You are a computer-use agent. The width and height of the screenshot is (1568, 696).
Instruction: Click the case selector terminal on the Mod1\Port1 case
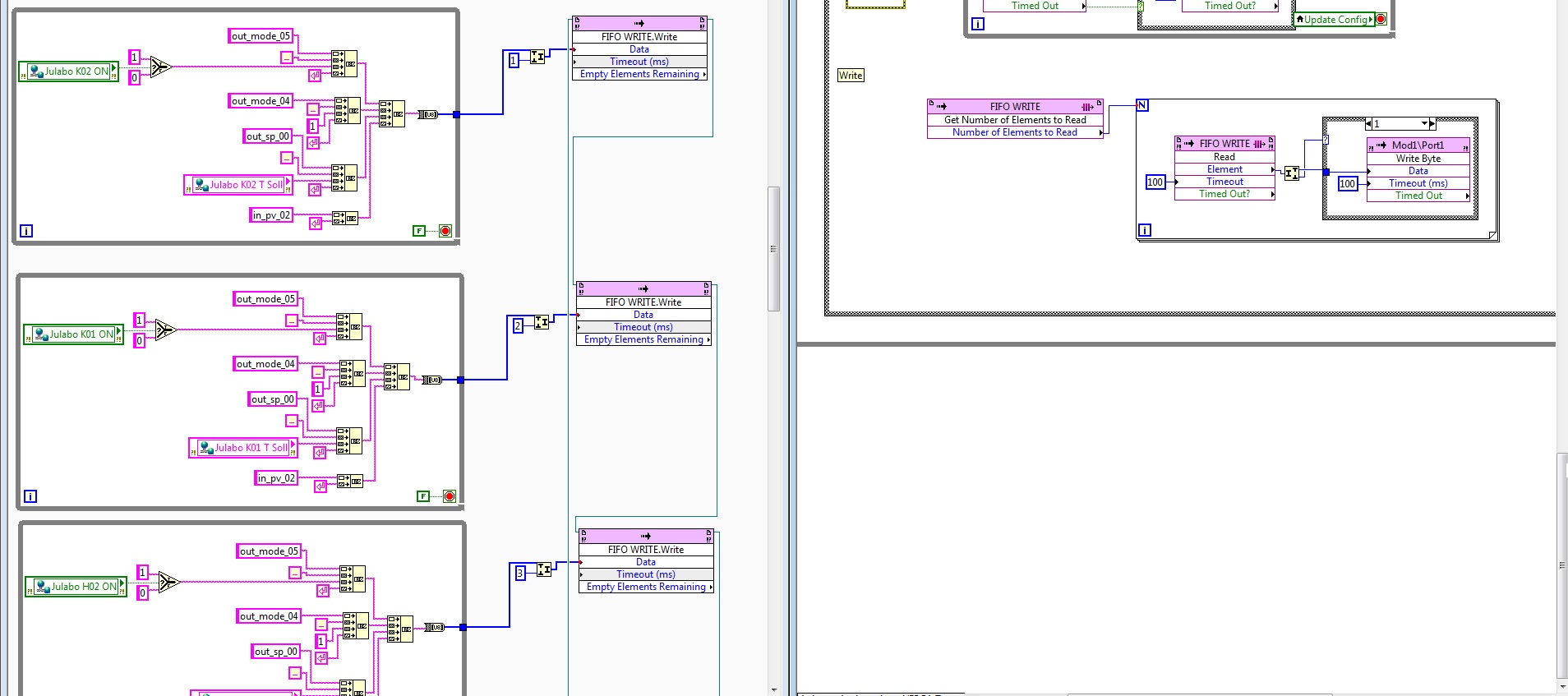[x=1326, y=141]
